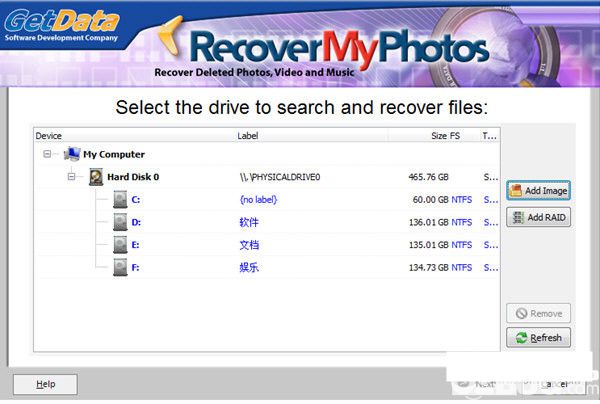This screenshot has height=404, width=600.
Task: Refresh the device list
Action: pos(538,337)
